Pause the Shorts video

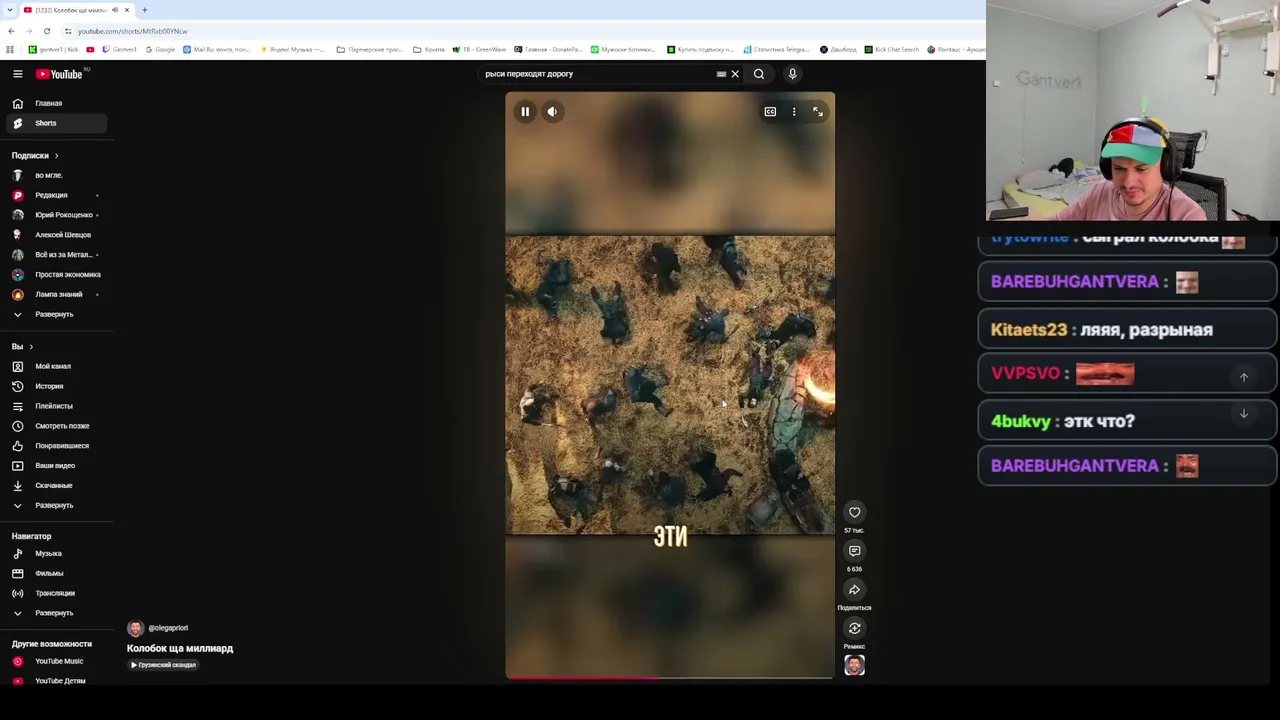pos(525,112)
